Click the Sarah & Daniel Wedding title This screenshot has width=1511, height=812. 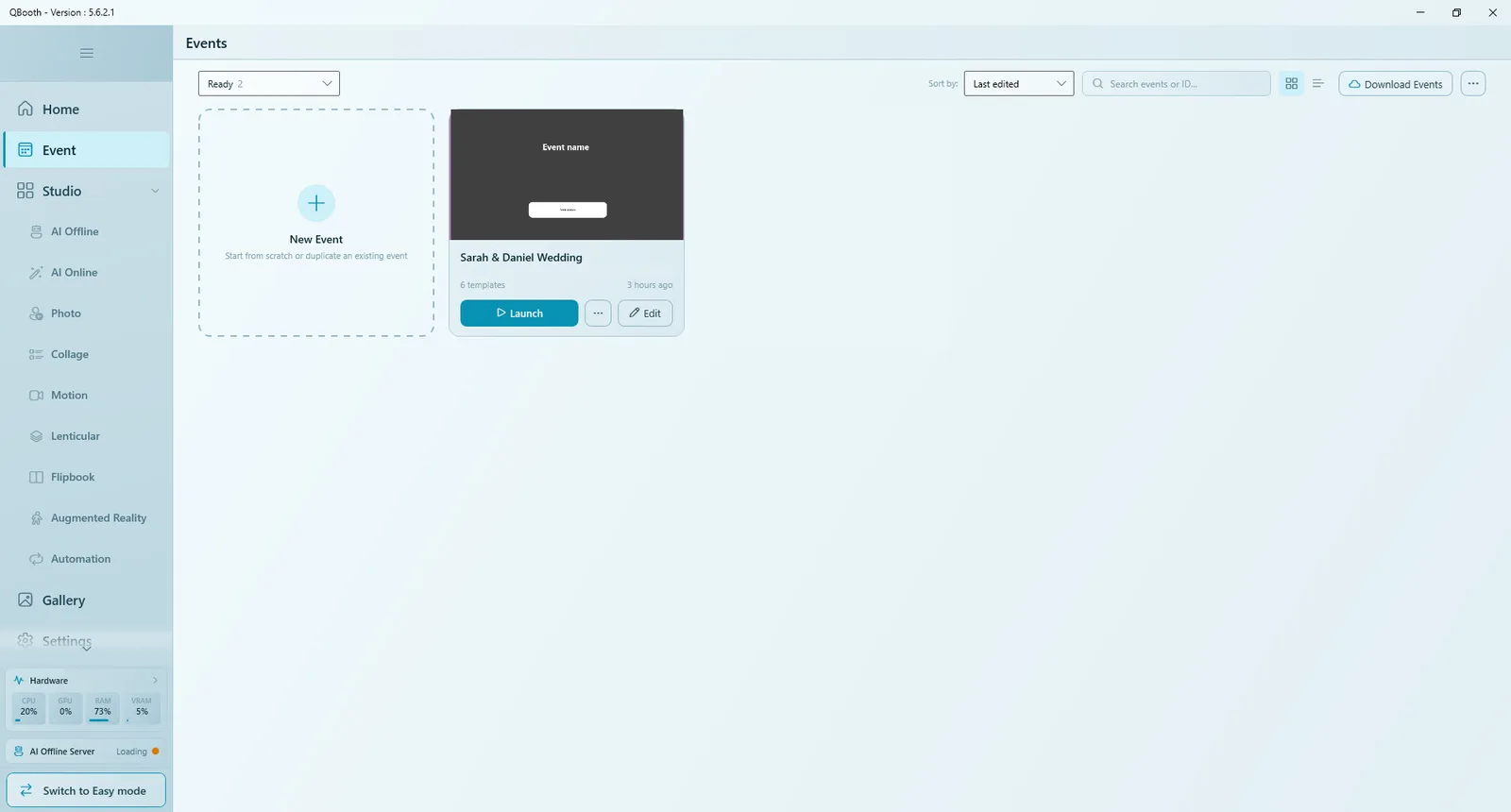[x=521, y=258]
